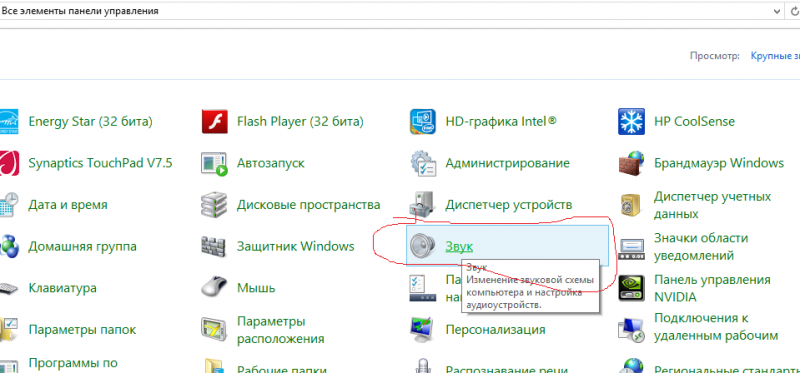Click the Защитник Windows link
The image size is (800, 373).
tap(295, 246)
